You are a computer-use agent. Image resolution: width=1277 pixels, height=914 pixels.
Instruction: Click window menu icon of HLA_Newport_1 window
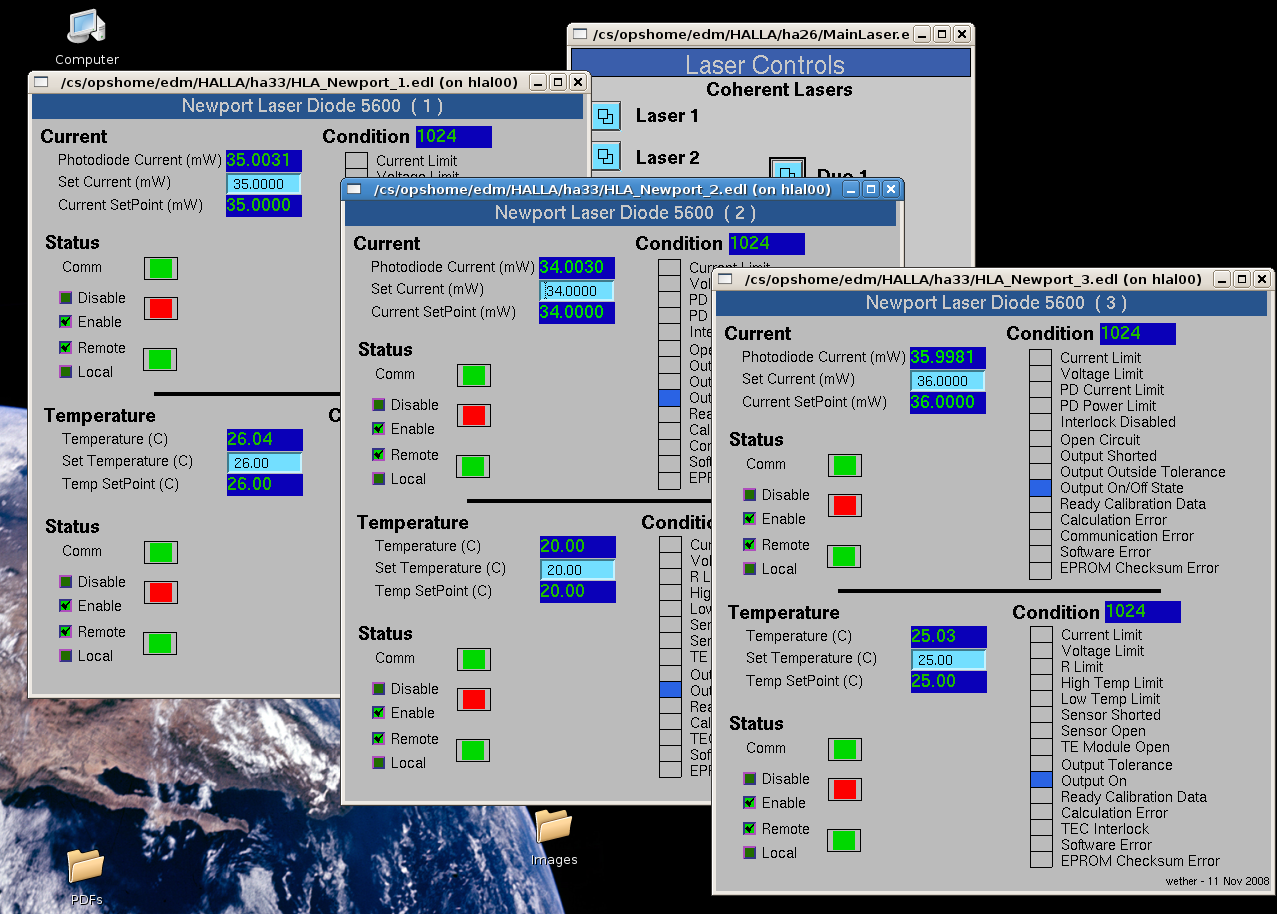41,82
